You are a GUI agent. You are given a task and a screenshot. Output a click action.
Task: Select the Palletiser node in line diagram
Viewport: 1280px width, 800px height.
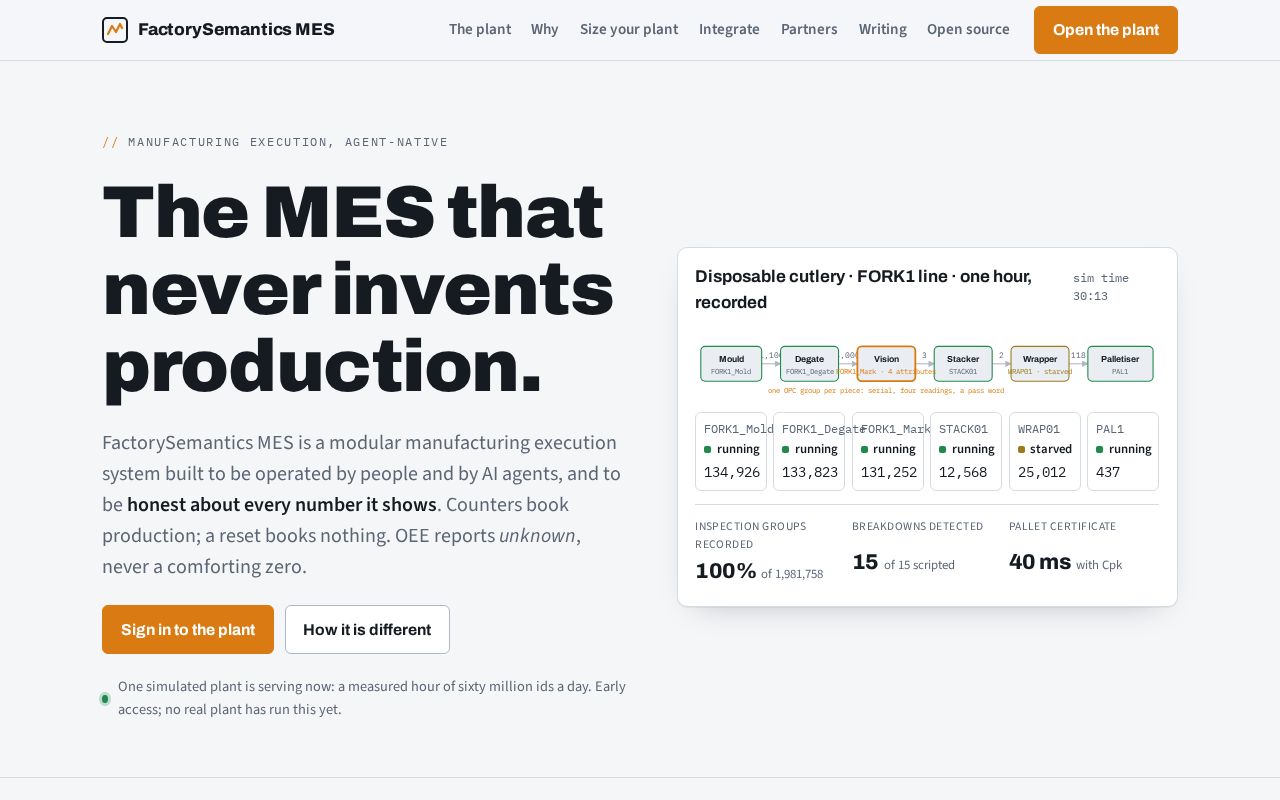[1120, 364]
